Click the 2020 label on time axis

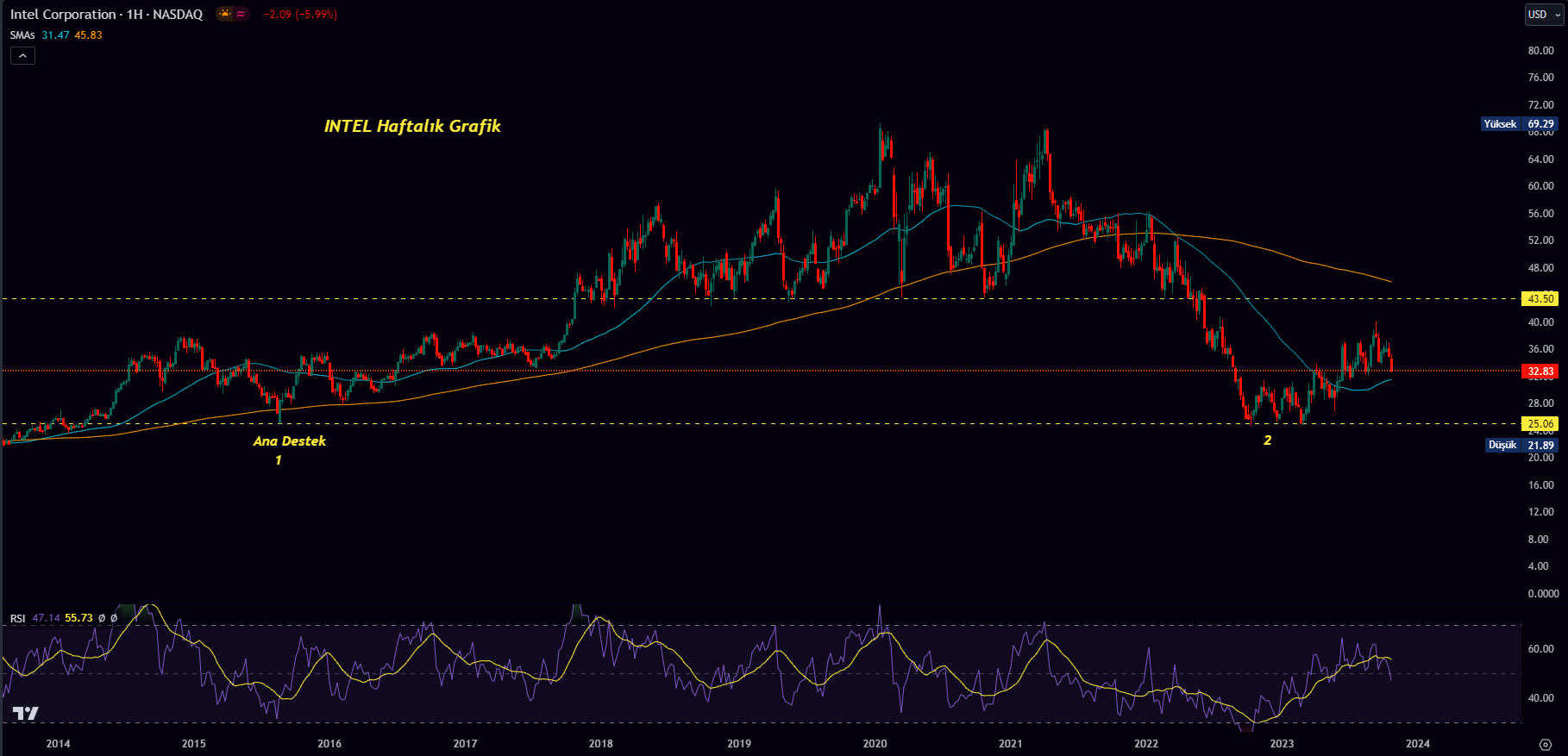[x=875, y=744]
